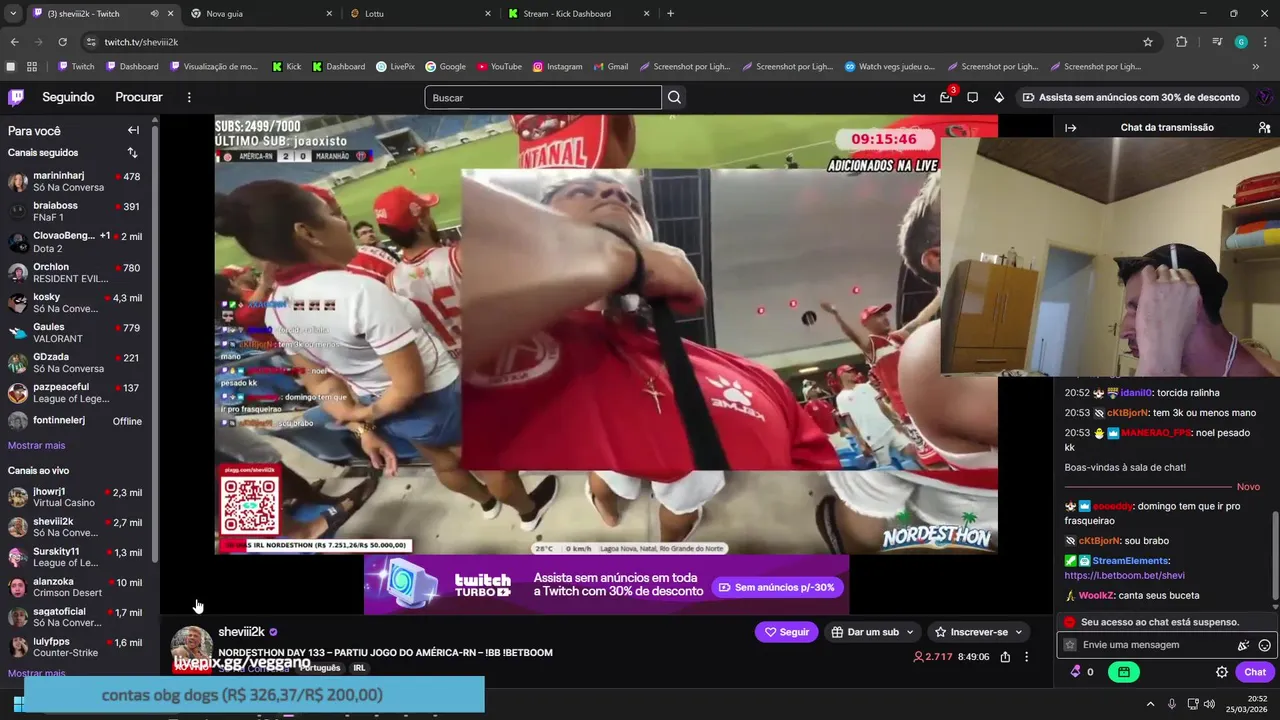The height and width of the screenshot is (720, 1280).
Task: Click Português stream tag
Action: 320,668
